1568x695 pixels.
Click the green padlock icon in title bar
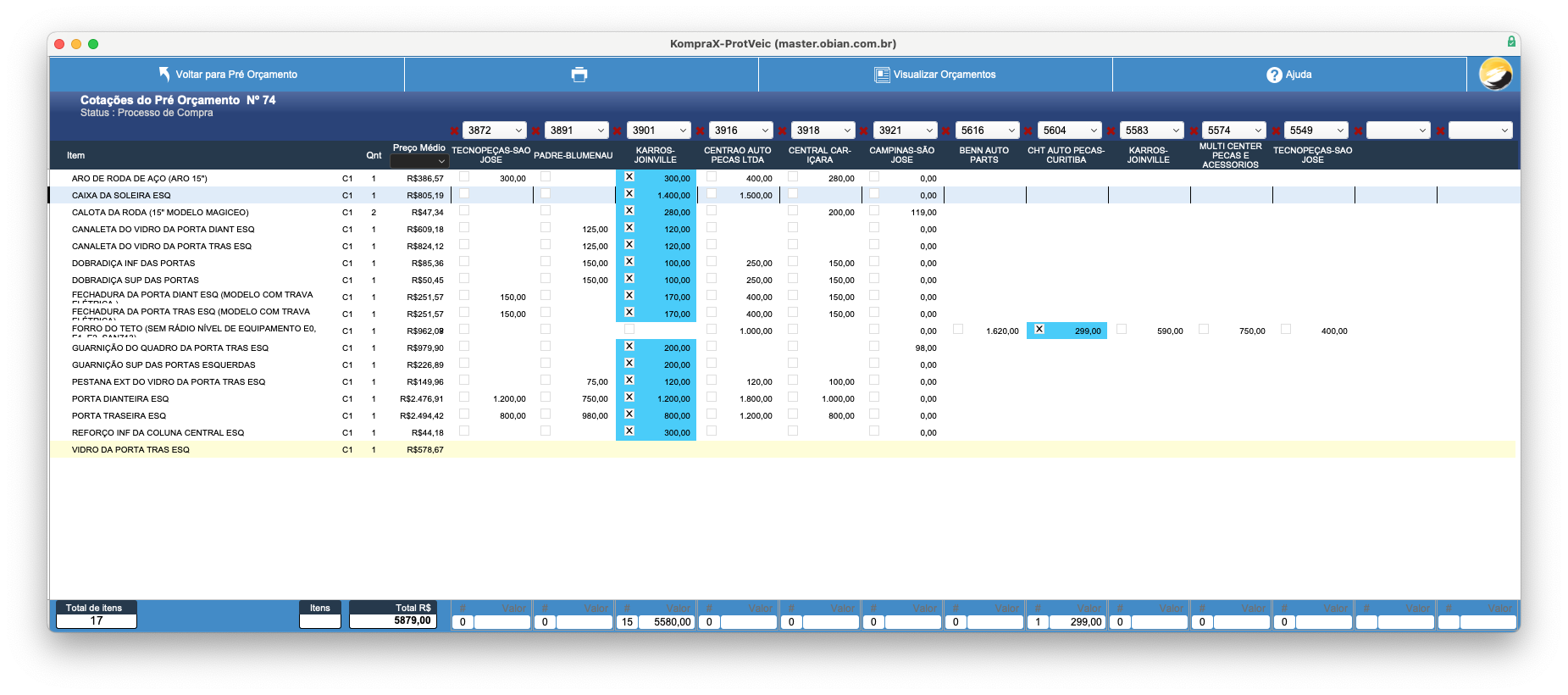(x=1511, y=42)
